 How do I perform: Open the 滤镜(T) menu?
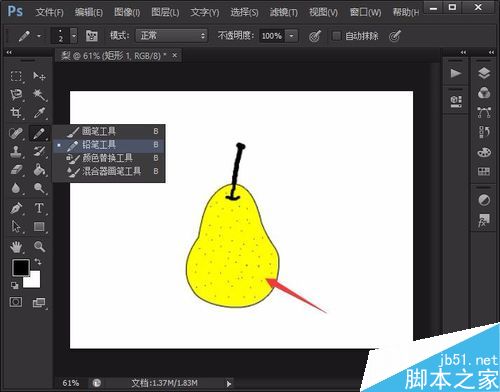coord(284,12)
